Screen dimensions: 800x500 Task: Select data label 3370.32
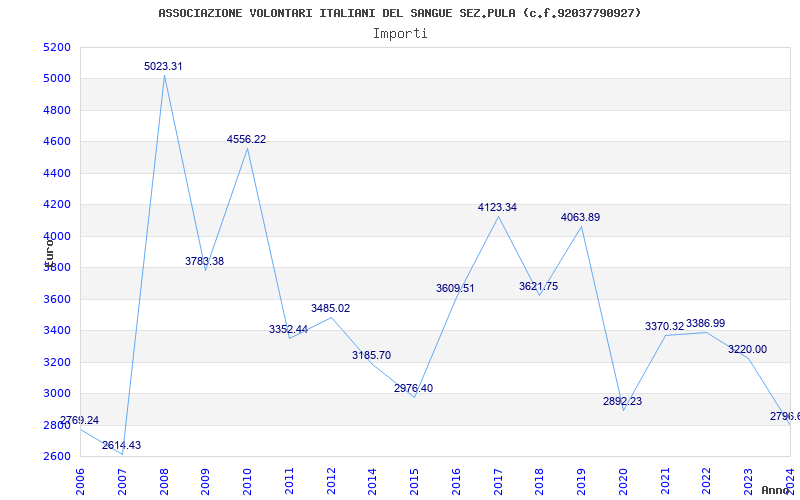click(664, 327)
